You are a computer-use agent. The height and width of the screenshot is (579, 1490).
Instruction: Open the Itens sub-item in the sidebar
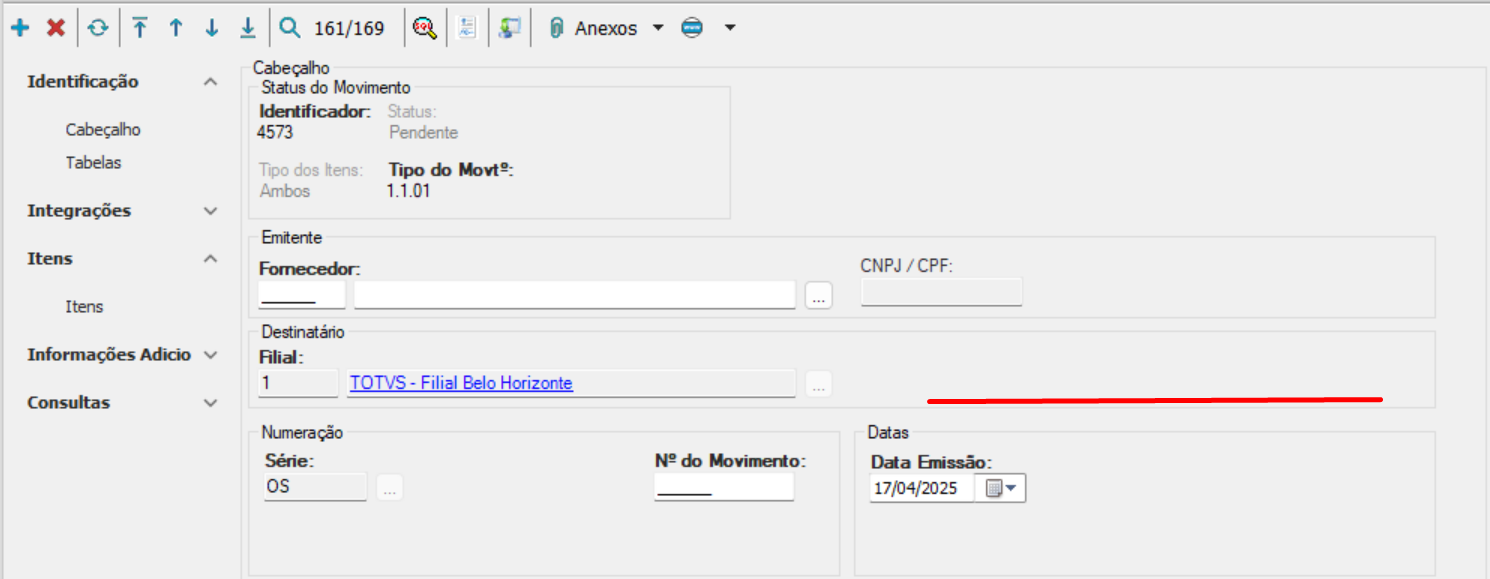pyautogui.click(x=85, y=307)
